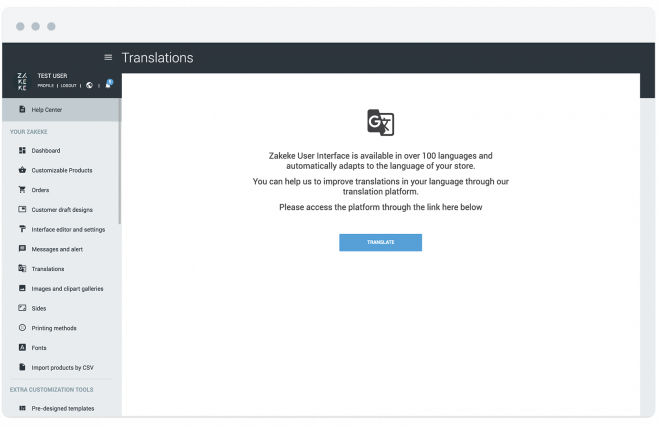Click the paint roller interface editor icon

point(22,229)
